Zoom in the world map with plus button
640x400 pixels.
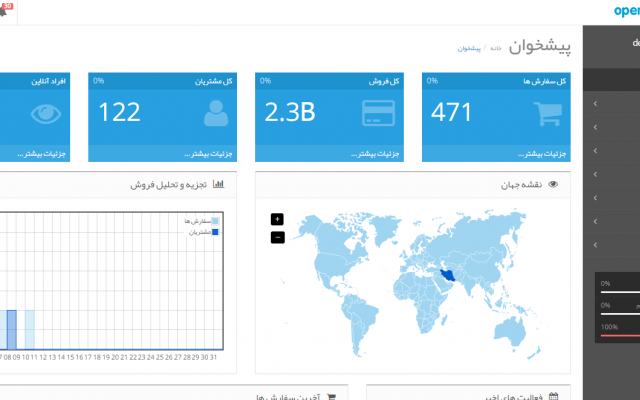tap(277, 219)
